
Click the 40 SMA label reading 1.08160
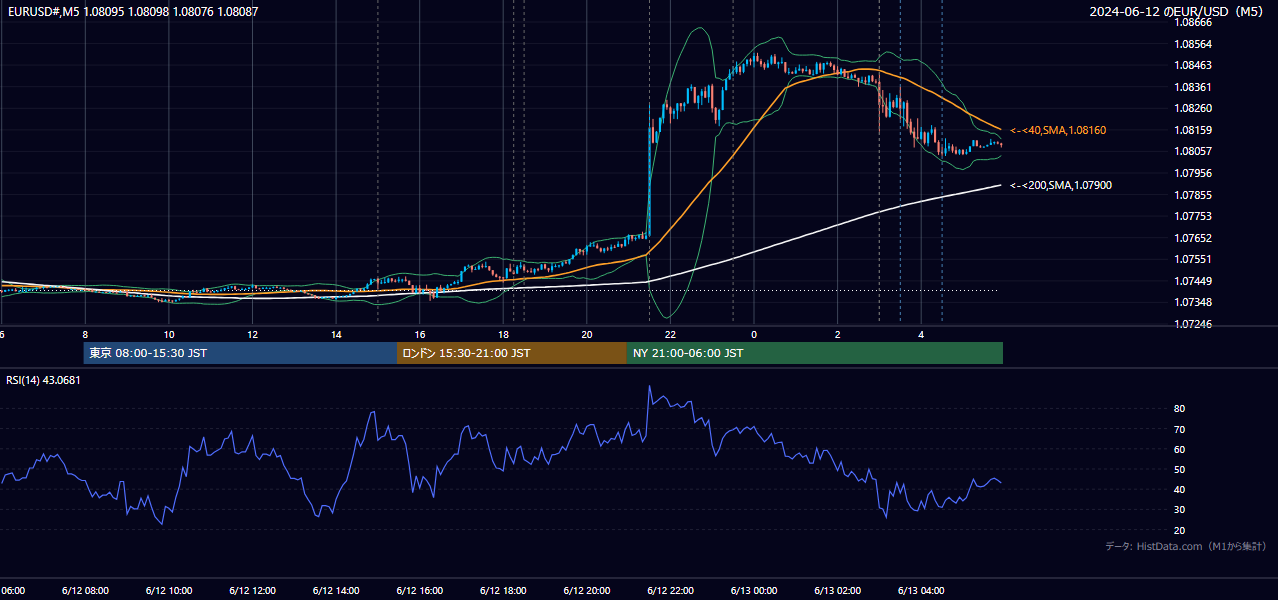pyautogui.click(x=1058, y=130)
